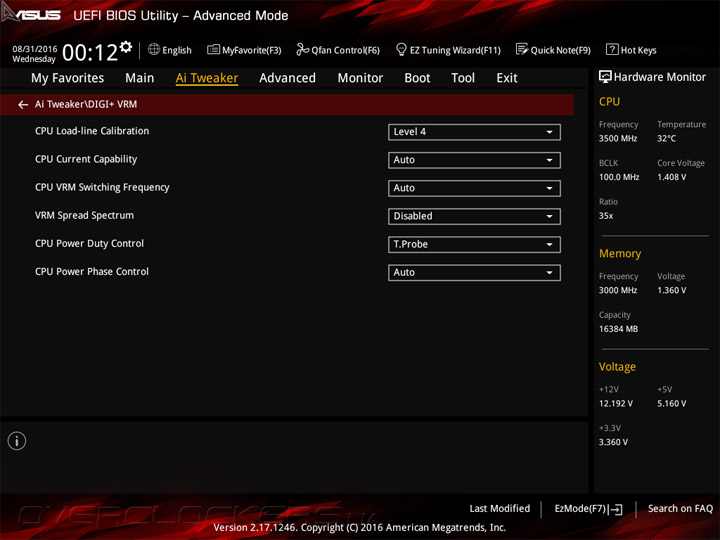The image size is (720, 540).
Task: Click the 3.360 V reading
Action: (613, 443)
